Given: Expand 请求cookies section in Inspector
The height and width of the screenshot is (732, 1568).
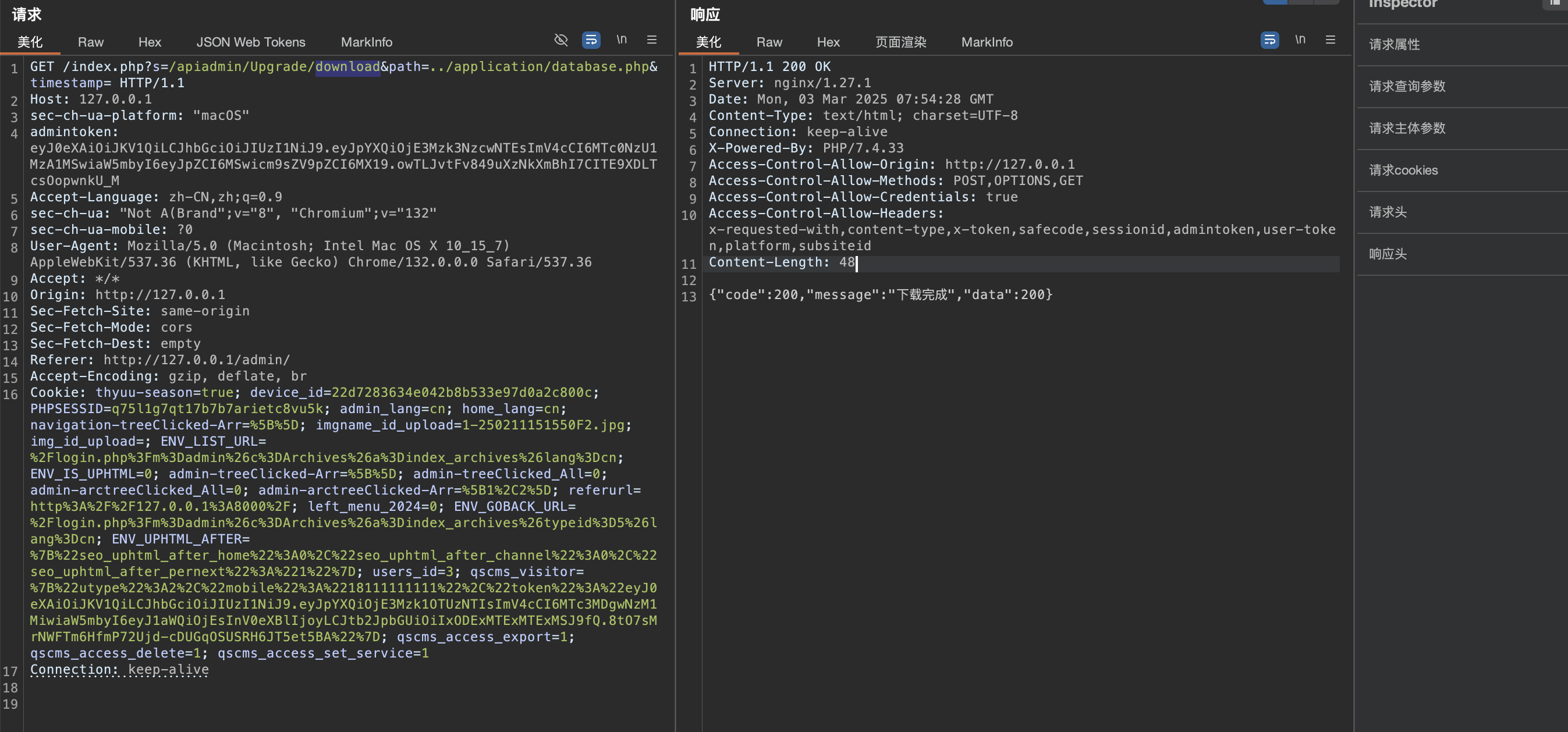Looking at the screenshot, I should pyautogui.click(x=1461, y=170).
